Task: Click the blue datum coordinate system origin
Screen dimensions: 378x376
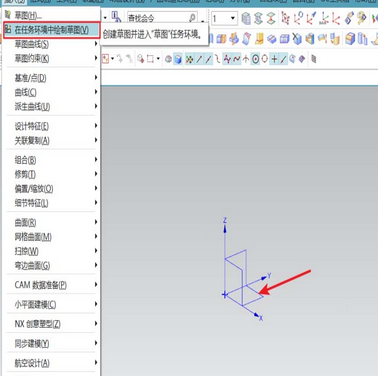Action: pos(225,295)
